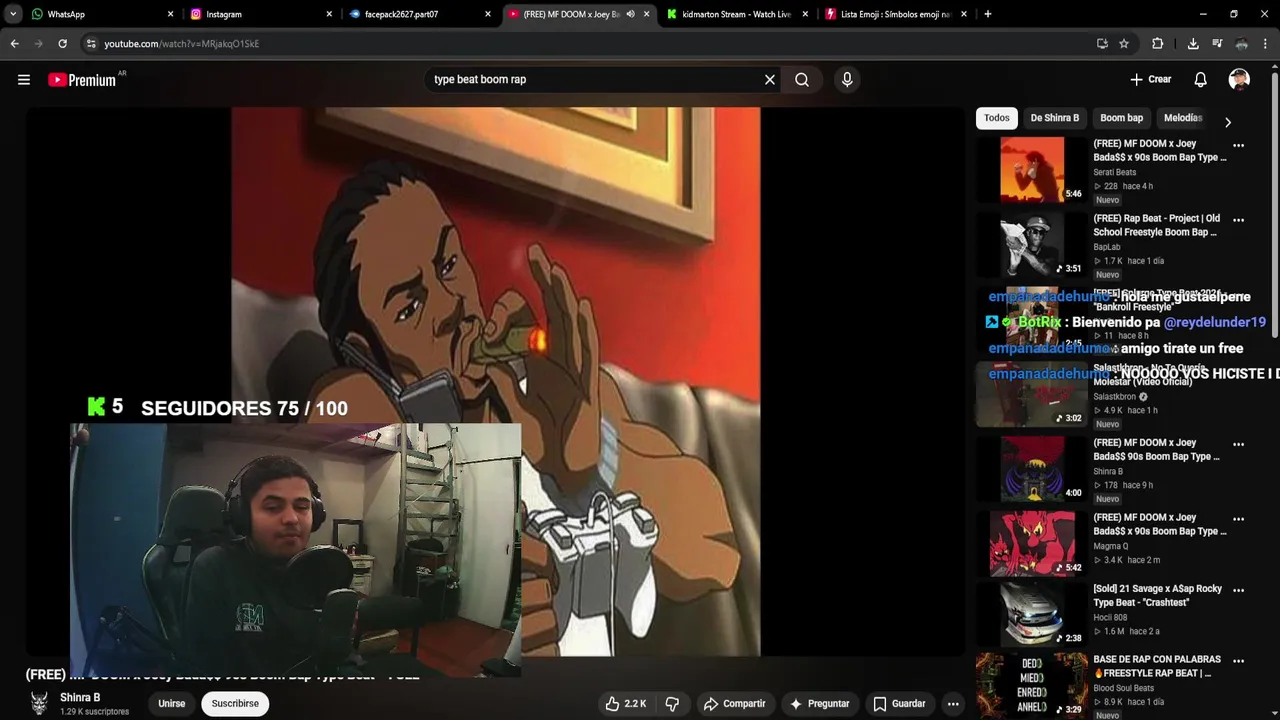The width and height of the screenshot is (1280, 720).
Task: Open options for Serati Beats video
Action: point(1238,145)
